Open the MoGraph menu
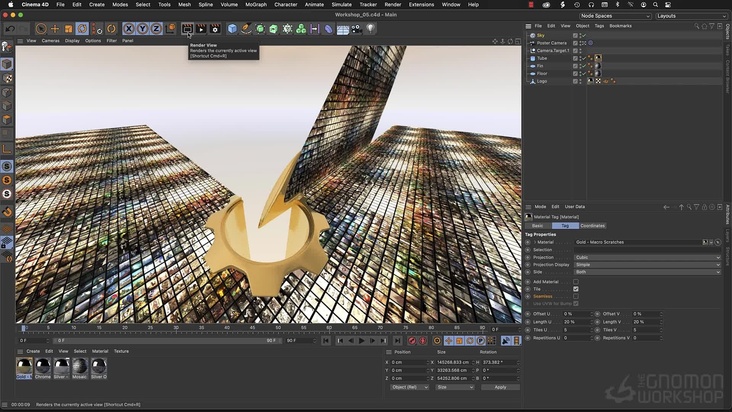Screen dimensions: 732x412 (x=256, y=5)
